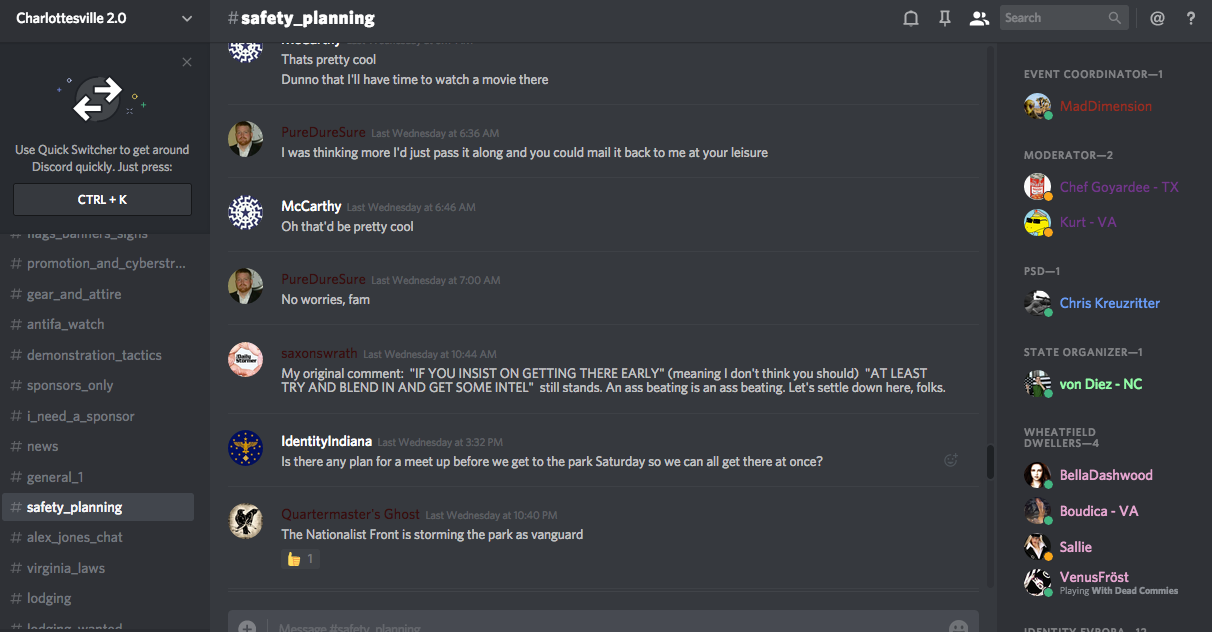This screenshot has height=632, width=1212.
Task: Click the upload plus icon in message box
Action: (247, 627)
